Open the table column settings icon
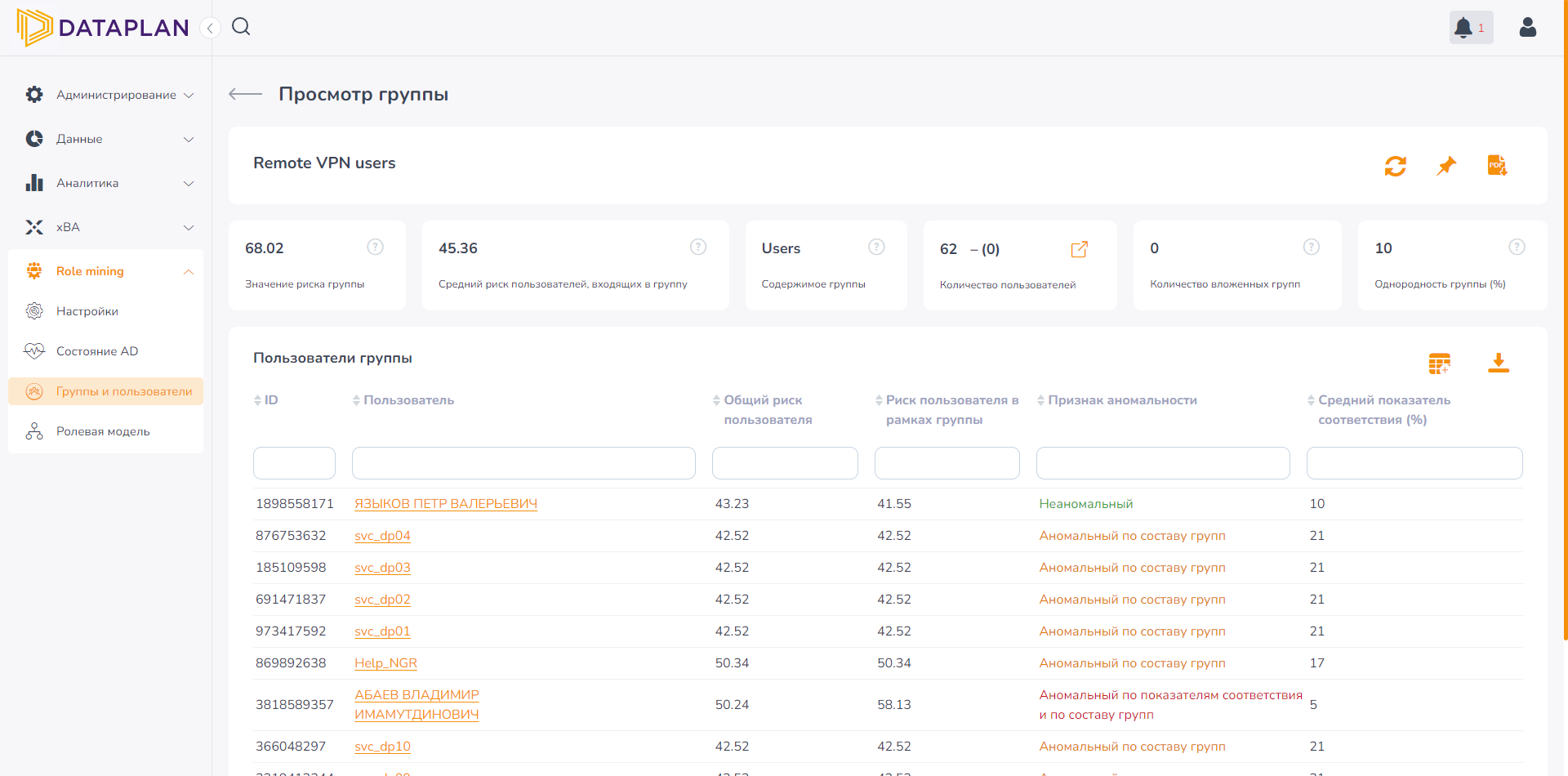Screen dimensions: 1568x776 (x=1439, y=363)
